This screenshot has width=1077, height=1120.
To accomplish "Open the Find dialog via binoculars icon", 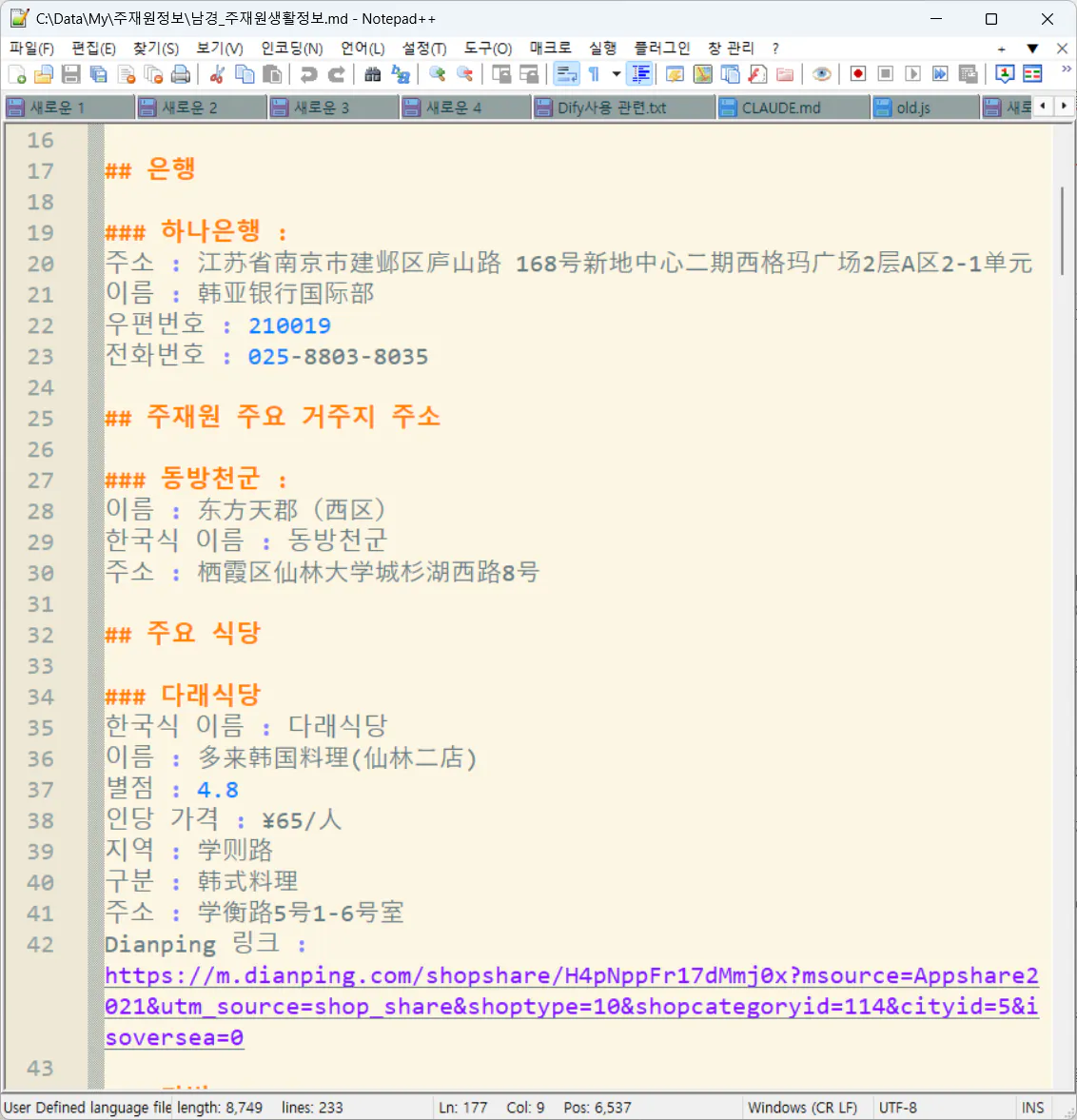I will point(371,74).
